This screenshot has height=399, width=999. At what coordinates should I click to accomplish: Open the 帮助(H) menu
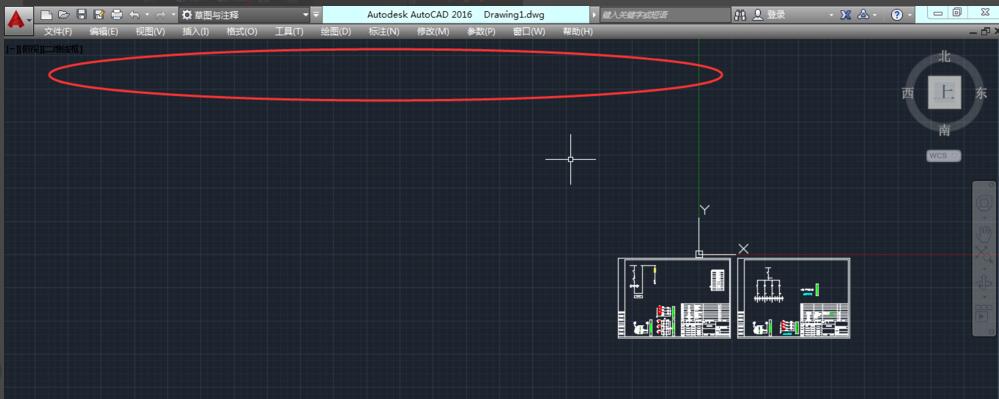[x=578, y=31]
